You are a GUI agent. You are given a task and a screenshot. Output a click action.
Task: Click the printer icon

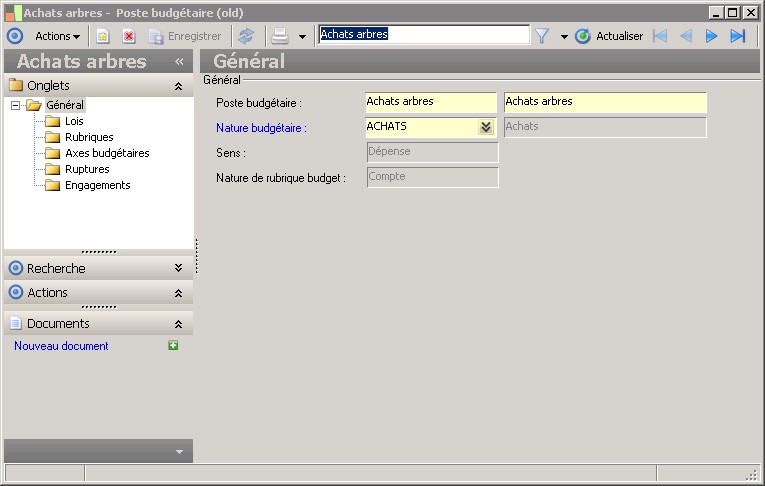point(280,36)
